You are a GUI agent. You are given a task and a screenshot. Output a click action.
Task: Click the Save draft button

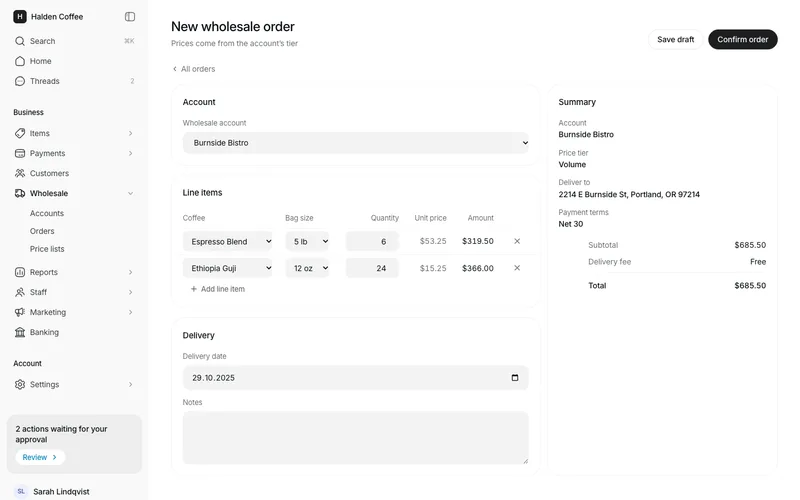click(x=676, y=39)
